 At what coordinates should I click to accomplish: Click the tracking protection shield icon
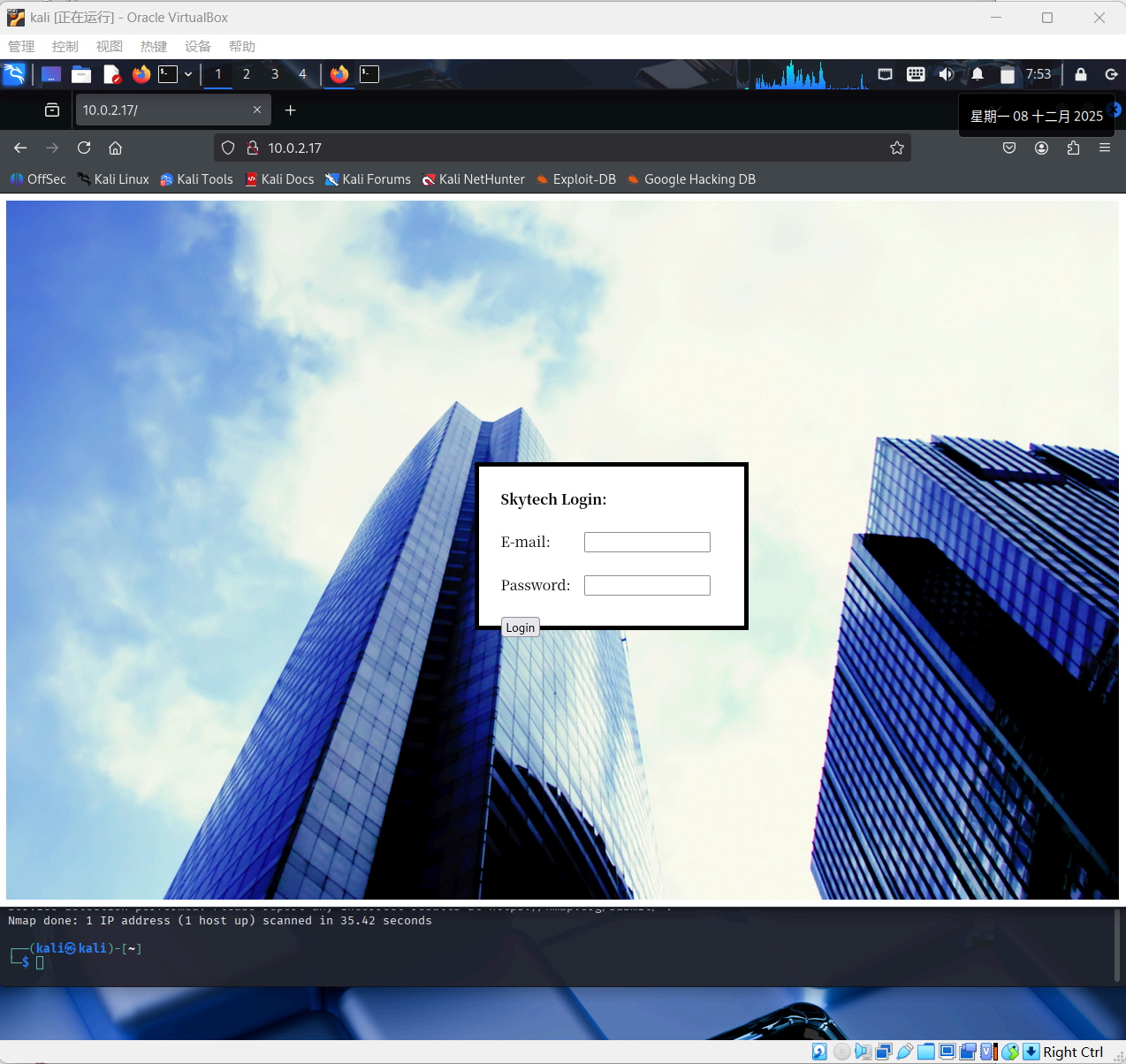point(228,148)
